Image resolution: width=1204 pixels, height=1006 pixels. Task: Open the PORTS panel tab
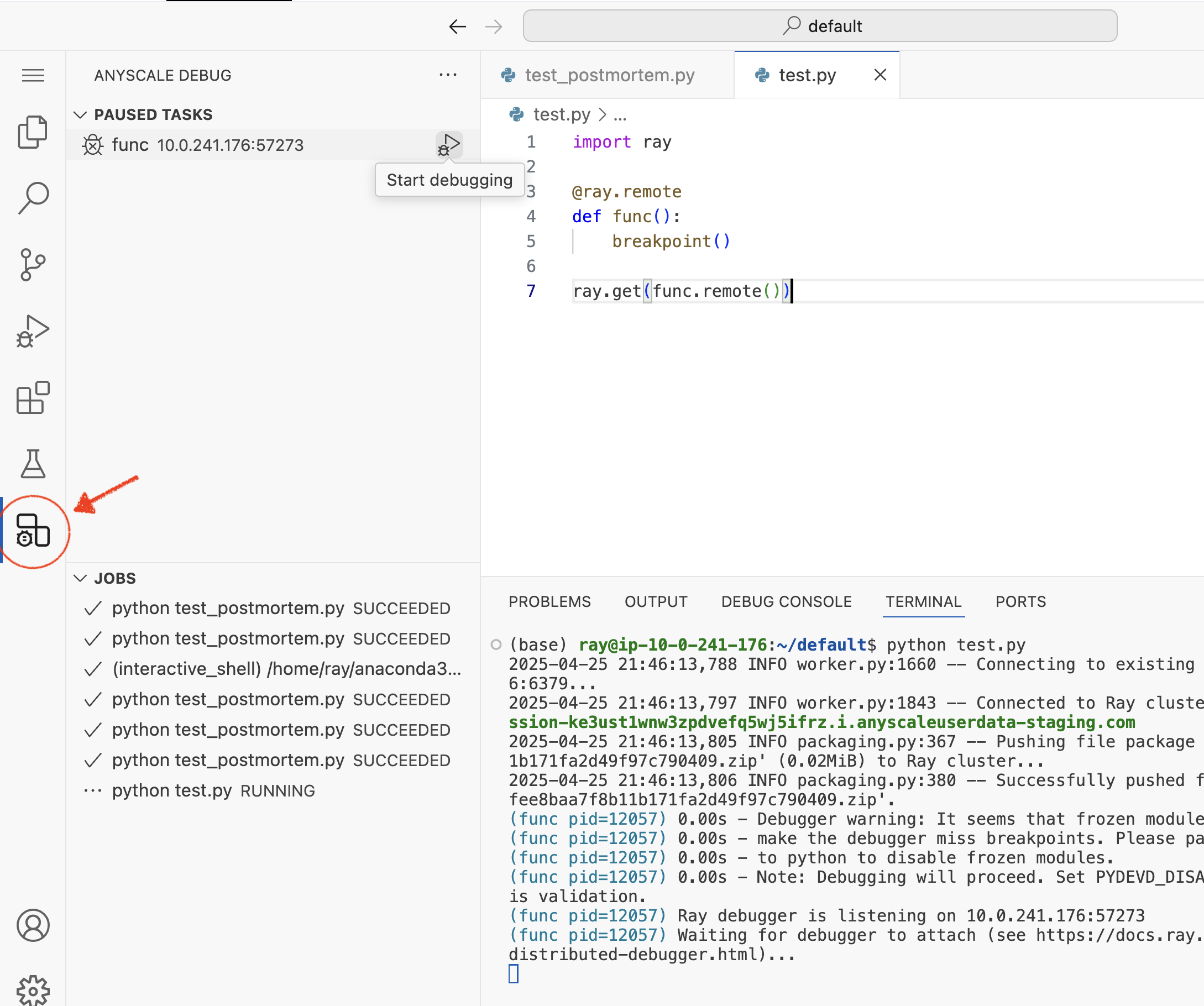(1020, 601)
